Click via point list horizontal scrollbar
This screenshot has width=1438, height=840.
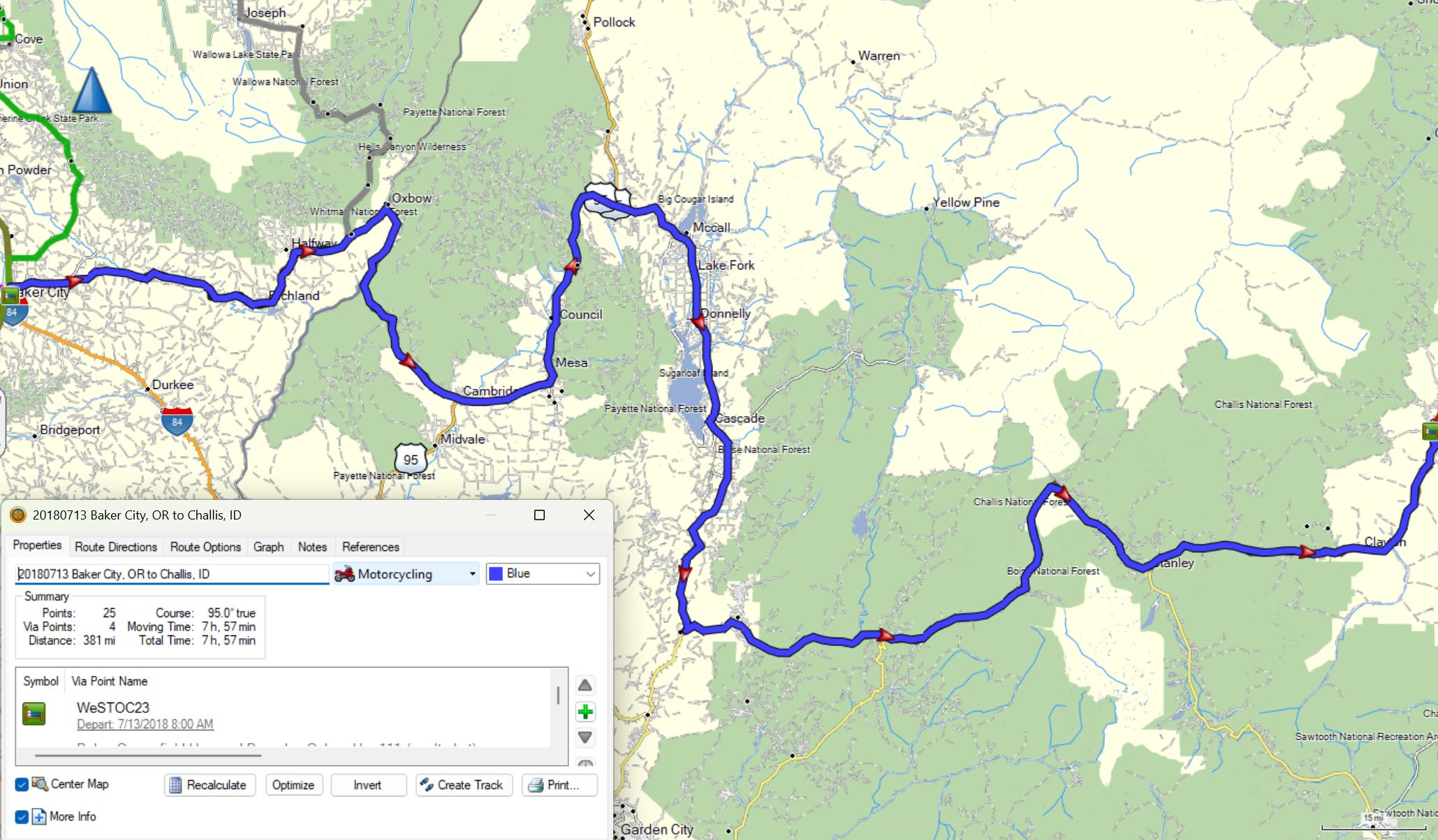point(147,755)
